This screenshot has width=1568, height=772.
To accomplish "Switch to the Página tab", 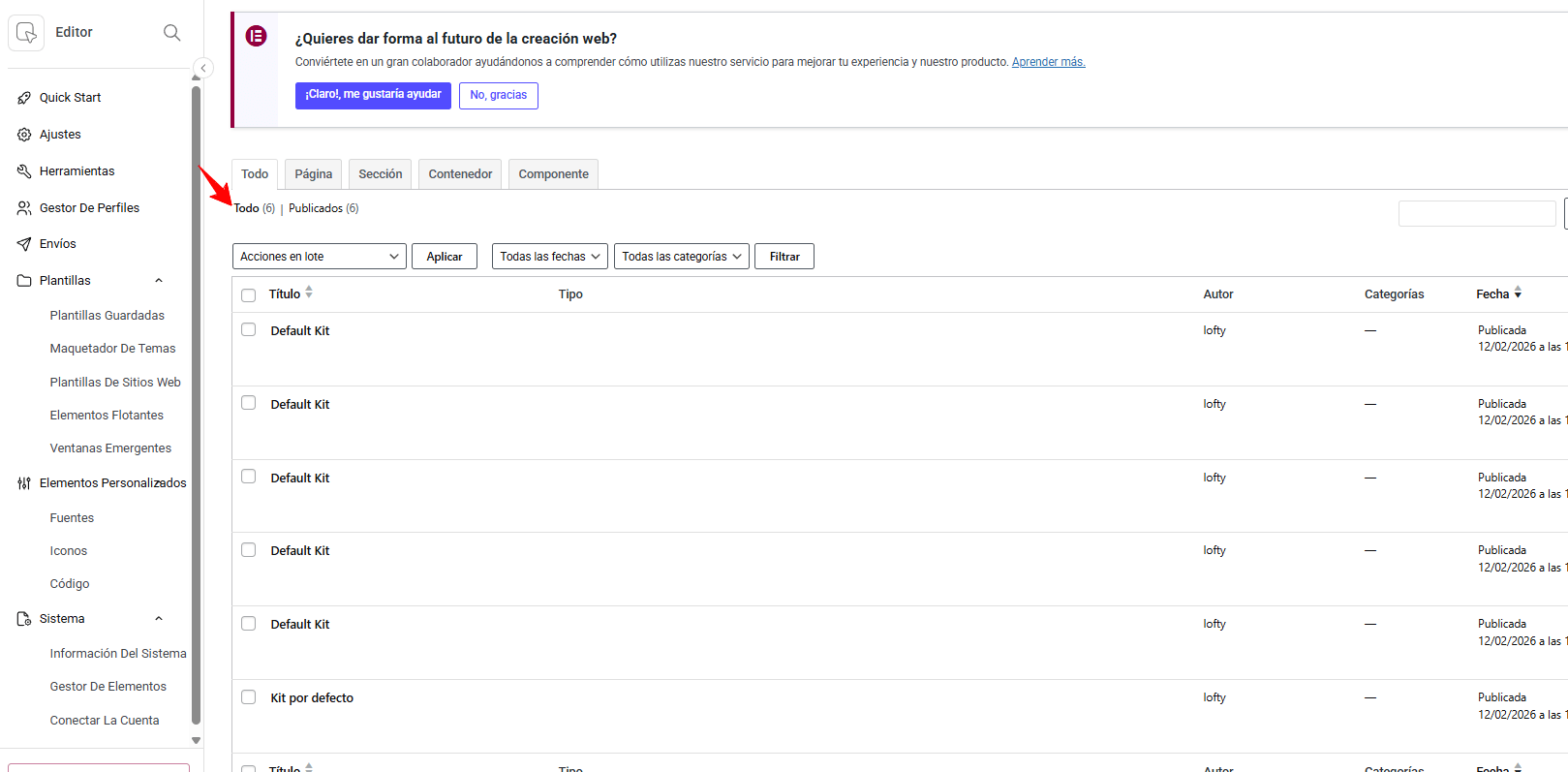I will point(313,174).
